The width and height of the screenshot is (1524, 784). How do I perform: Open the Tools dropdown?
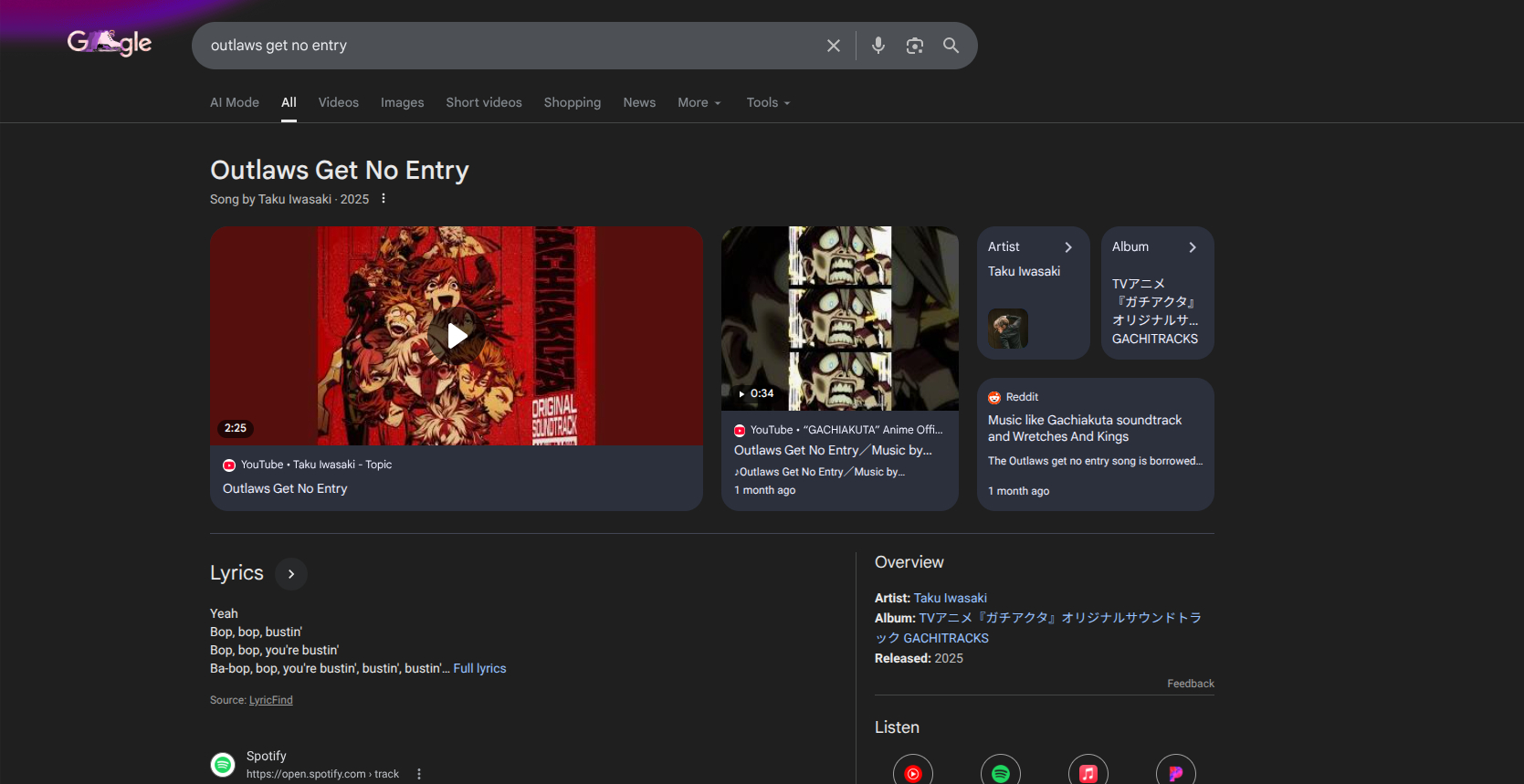click(x=768, y=102)
